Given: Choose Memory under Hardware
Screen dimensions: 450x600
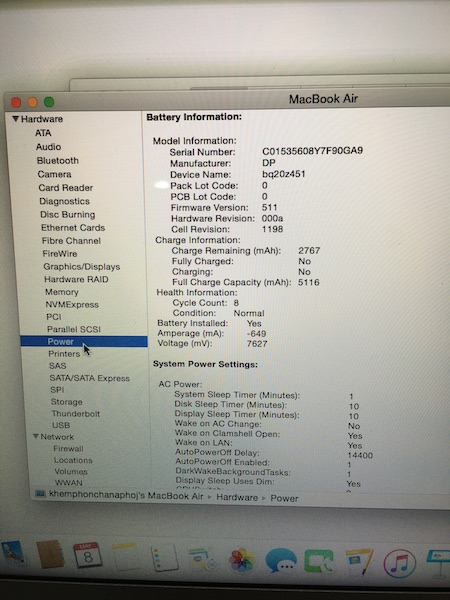Looking at the screenshot, I should [x=62, y=292].
